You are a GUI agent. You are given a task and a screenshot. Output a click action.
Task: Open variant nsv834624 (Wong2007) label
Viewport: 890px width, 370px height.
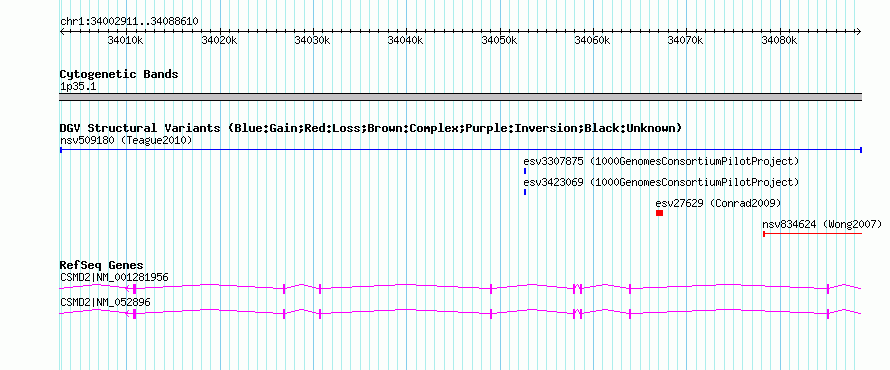pyautogui.click(x=822, y=224)
